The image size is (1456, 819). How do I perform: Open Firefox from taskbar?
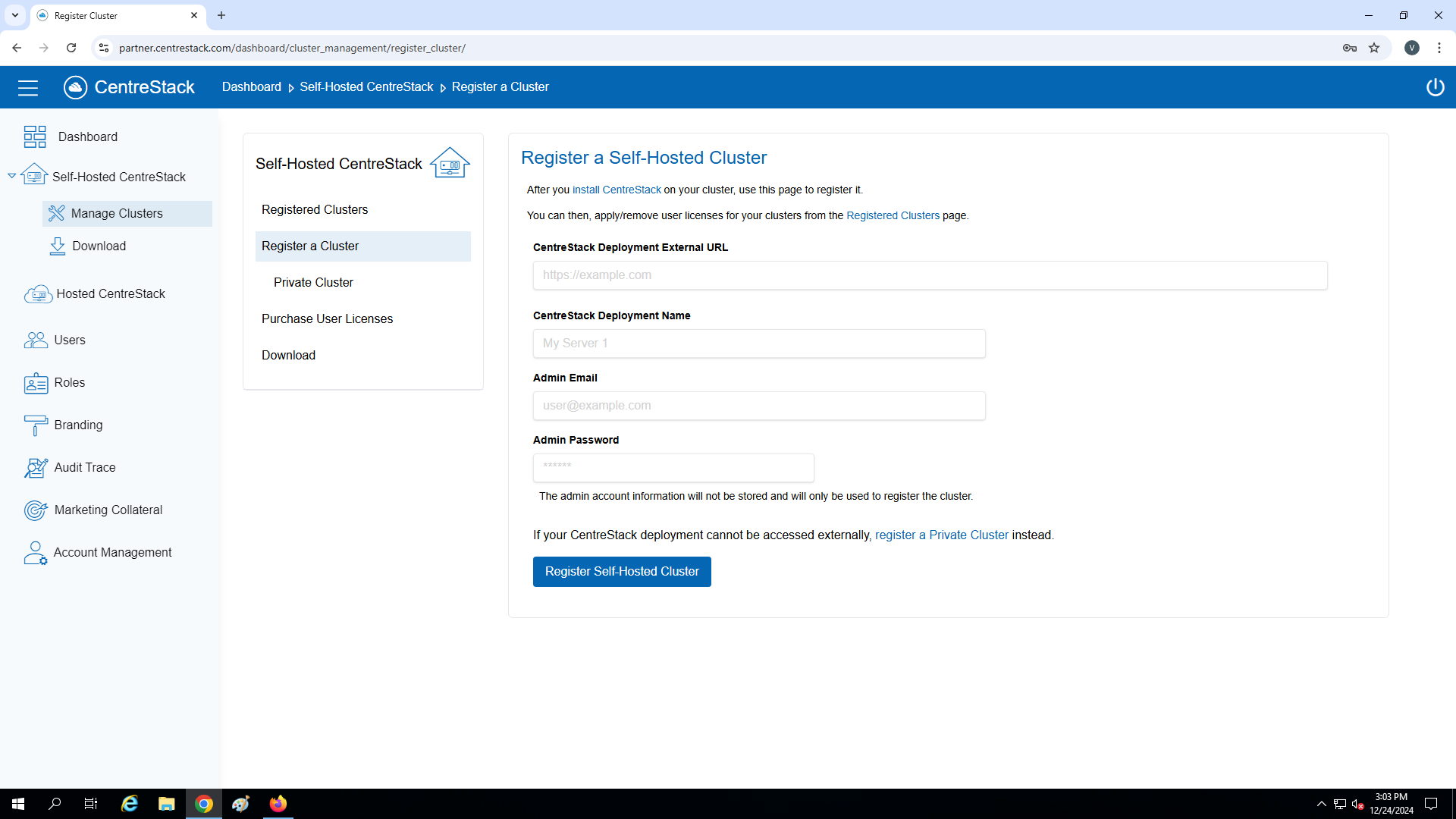(x=278, y=804)
